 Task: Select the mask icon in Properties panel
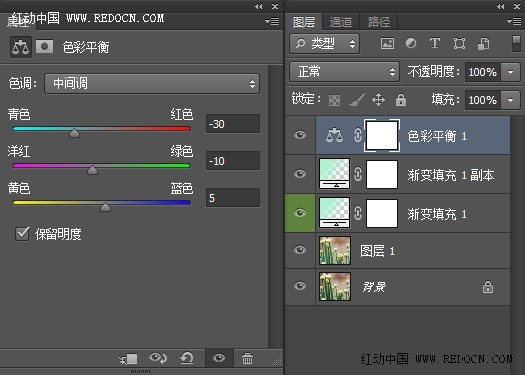[x=45, y=47]
